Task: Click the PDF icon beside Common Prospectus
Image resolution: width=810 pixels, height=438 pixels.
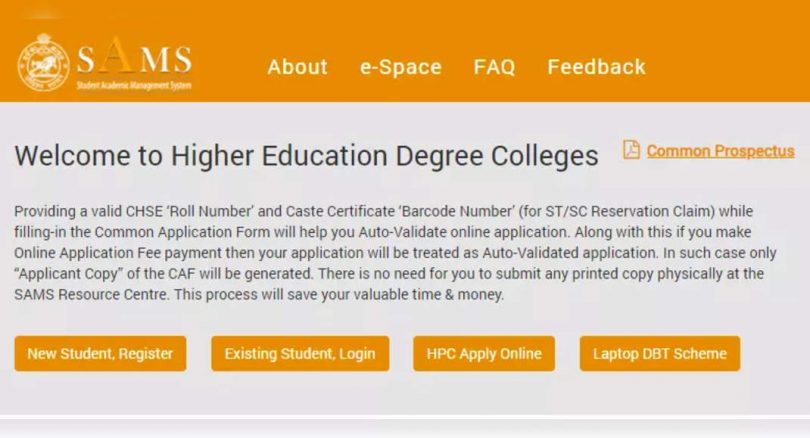Action: pyautogui.click(x=631, y=150)
